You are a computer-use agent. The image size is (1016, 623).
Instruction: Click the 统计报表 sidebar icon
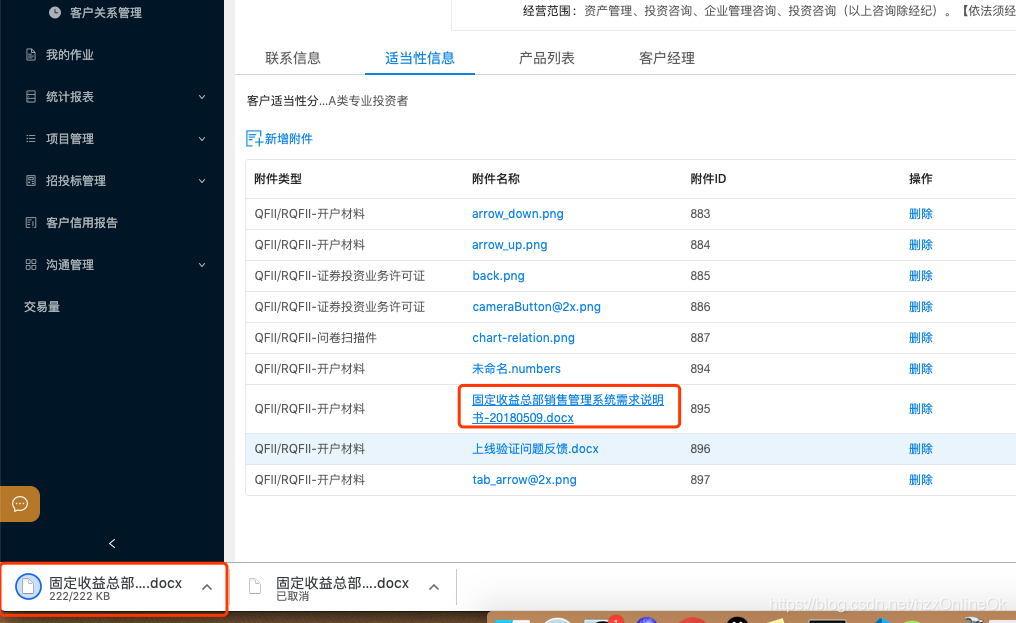(30, 97)
